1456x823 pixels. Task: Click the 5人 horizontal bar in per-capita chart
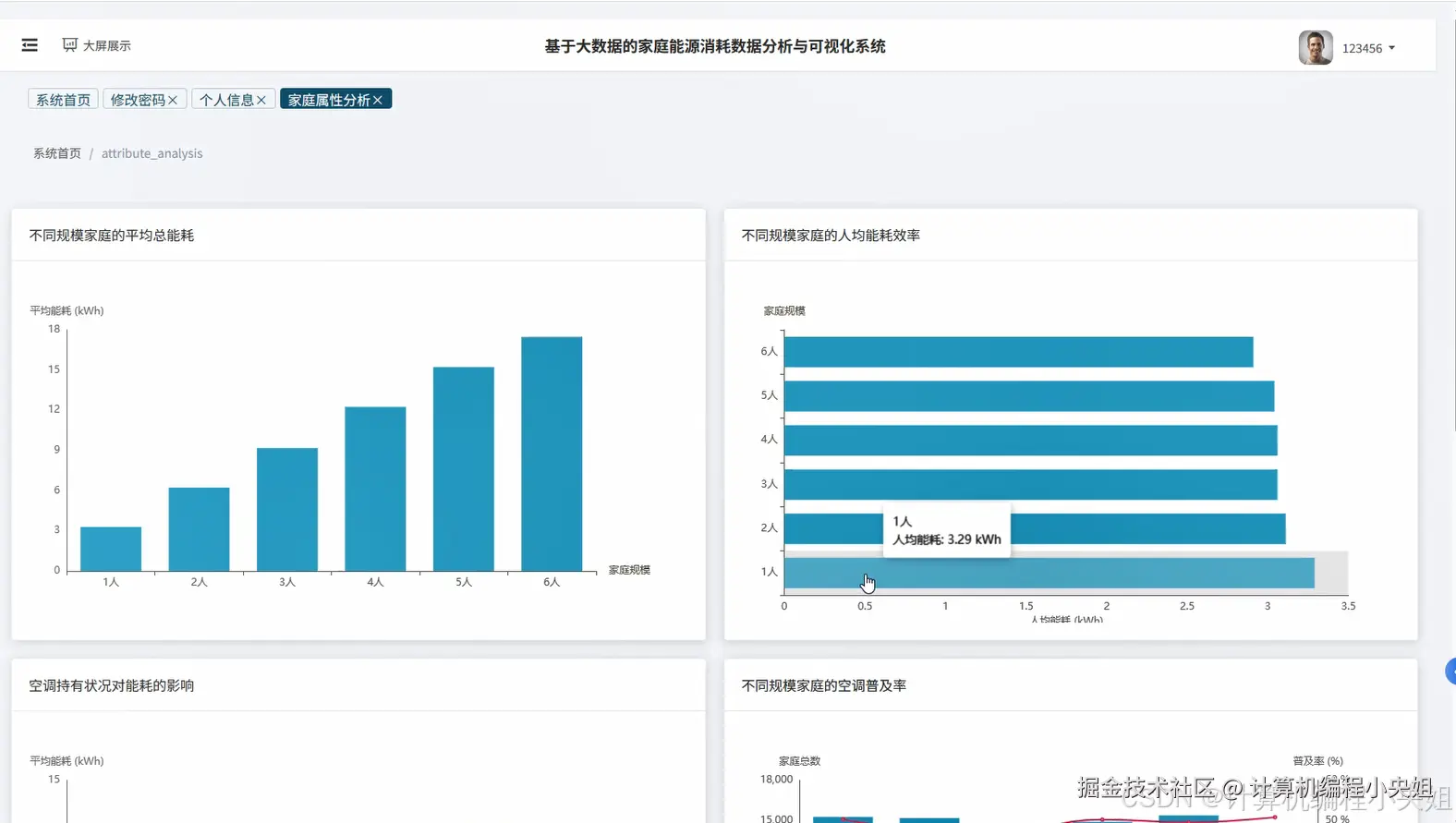click(1029, 396)
